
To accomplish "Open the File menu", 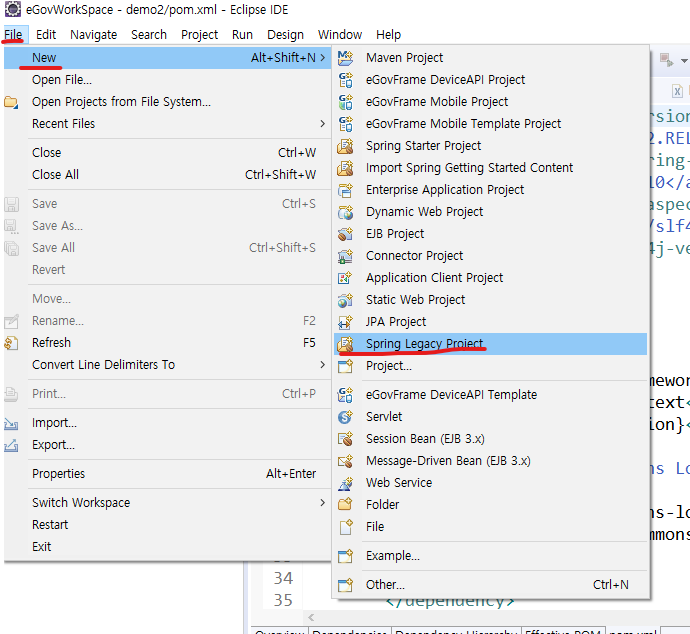I will pos(13,35).
